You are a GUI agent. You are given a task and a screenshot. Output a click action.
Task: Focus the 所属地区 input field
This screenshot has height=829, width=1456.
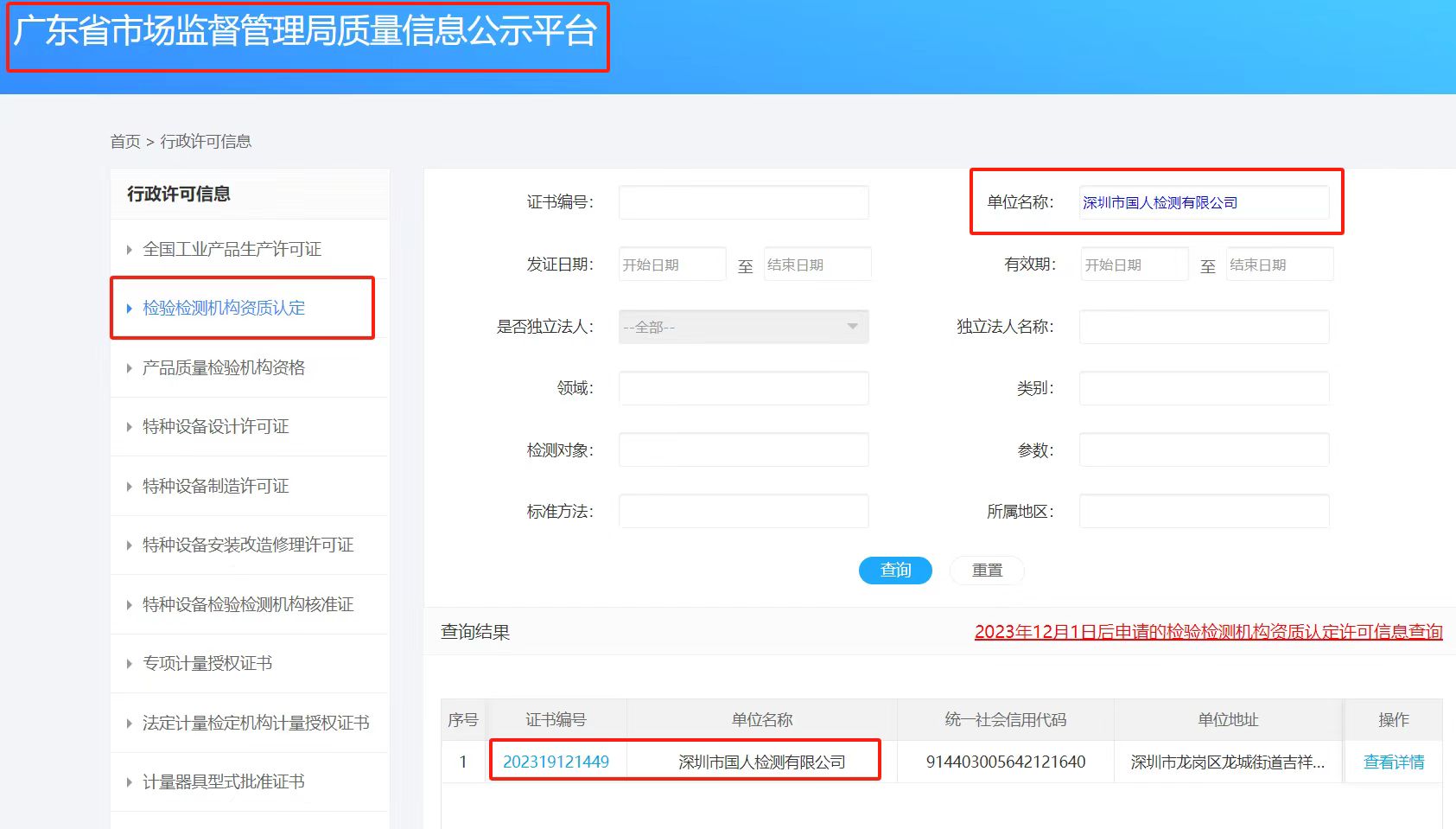pyautogui.click(x=1204, y=511)
